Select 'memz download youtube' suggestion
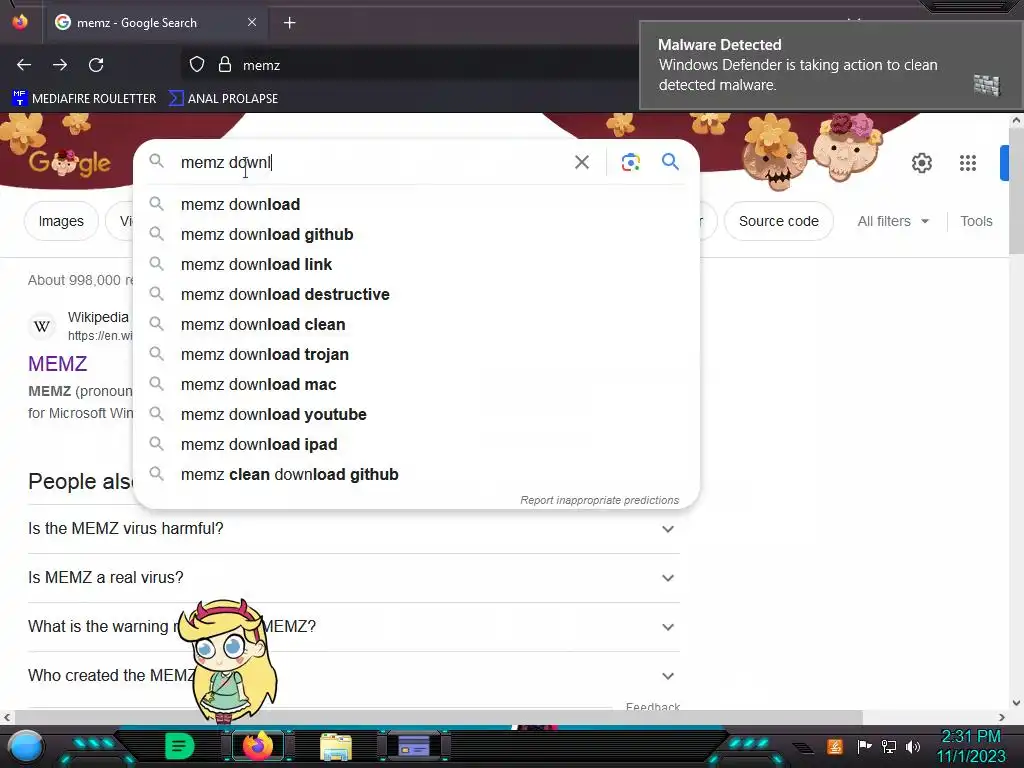Screen dimensions: 1024x768 pyautogui.click(x=416, y=415)
